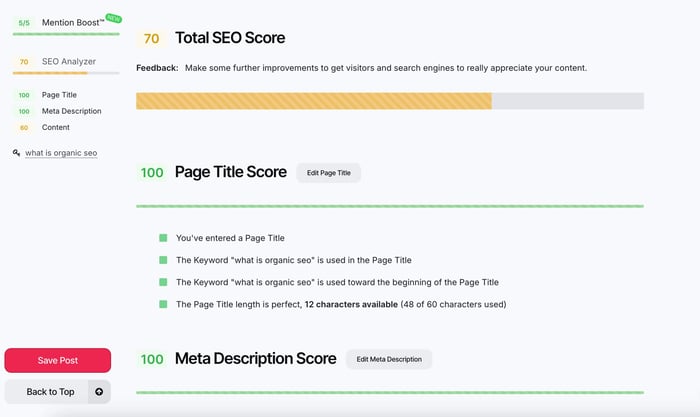Screen dimensions: 700x417
Task: Jump to Meta Description in sidebar list
Action: [x=71, y=111]
